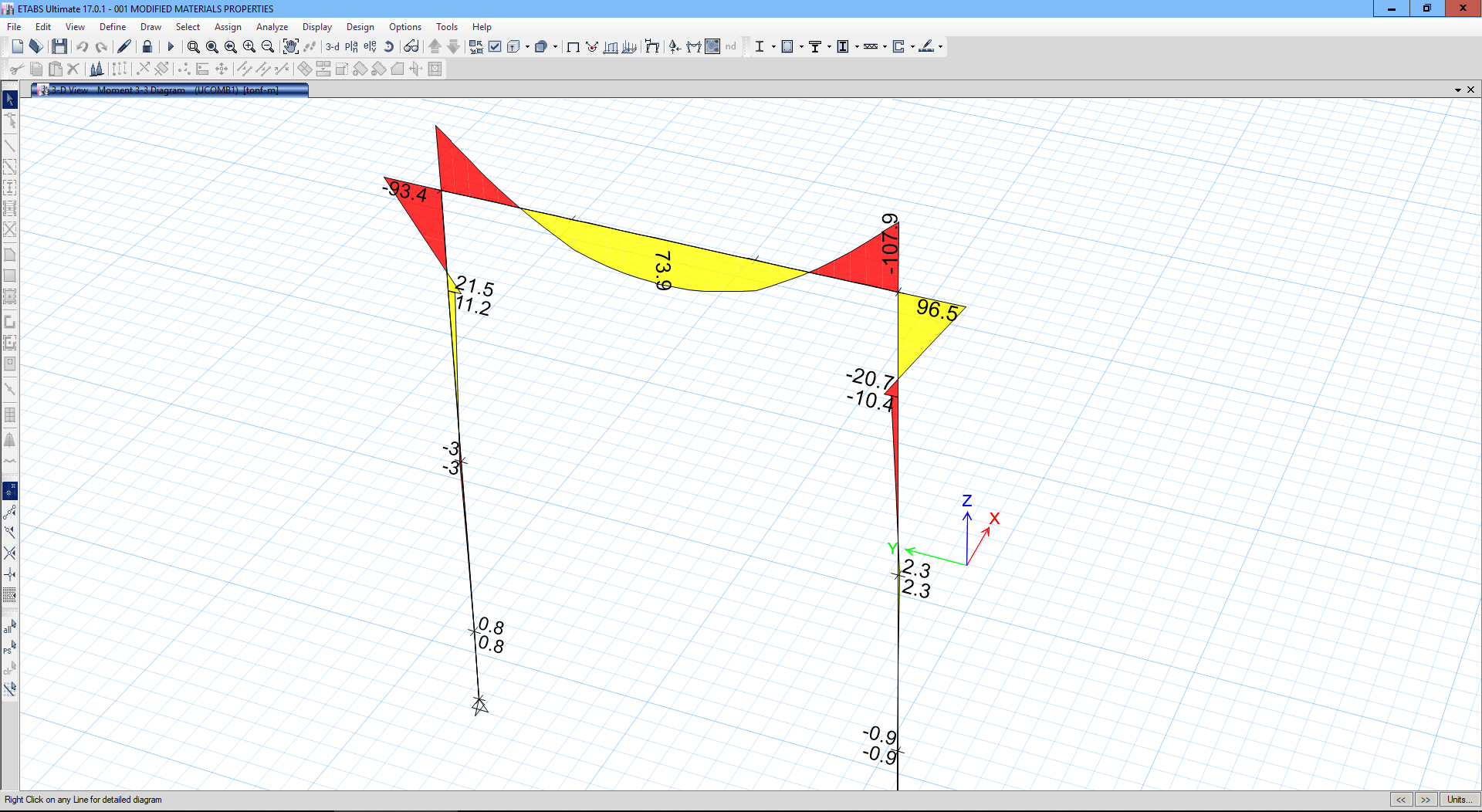The width and height of the screenshot is (1482, 812).
Task: Click the >> button in the status bar
Action: 1425,800
